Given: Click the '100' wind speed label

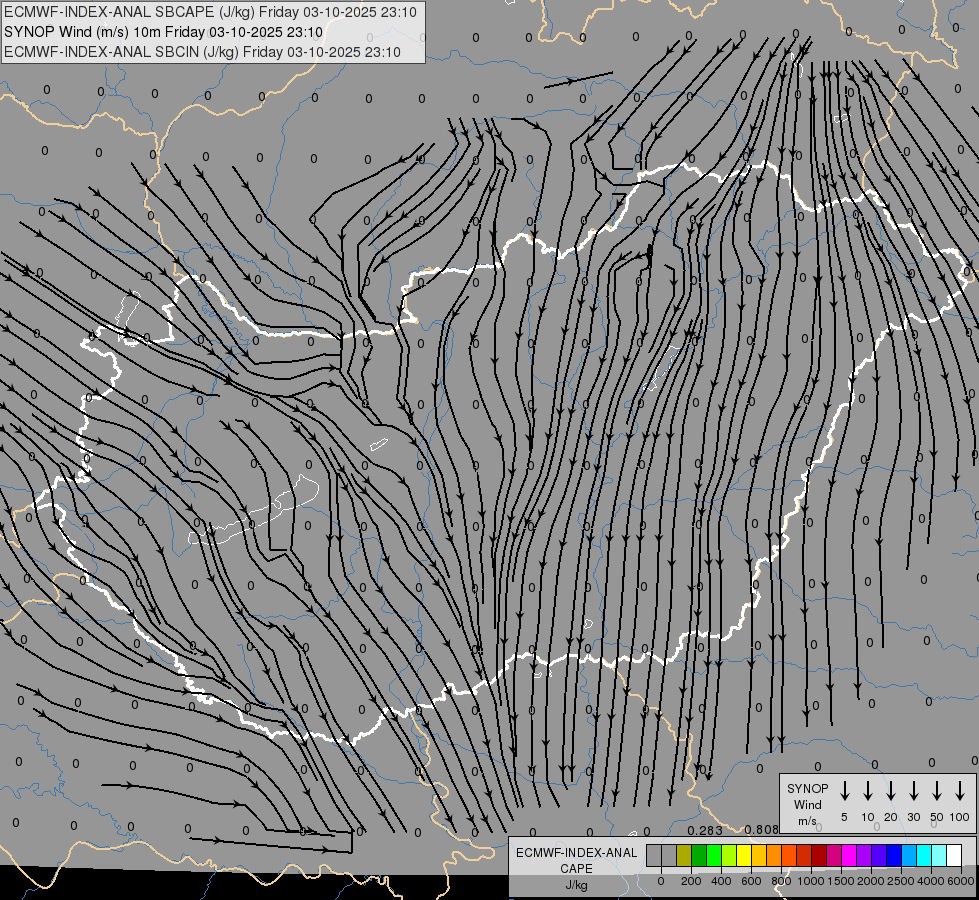Looking at the screenshot, I should 960,817.
